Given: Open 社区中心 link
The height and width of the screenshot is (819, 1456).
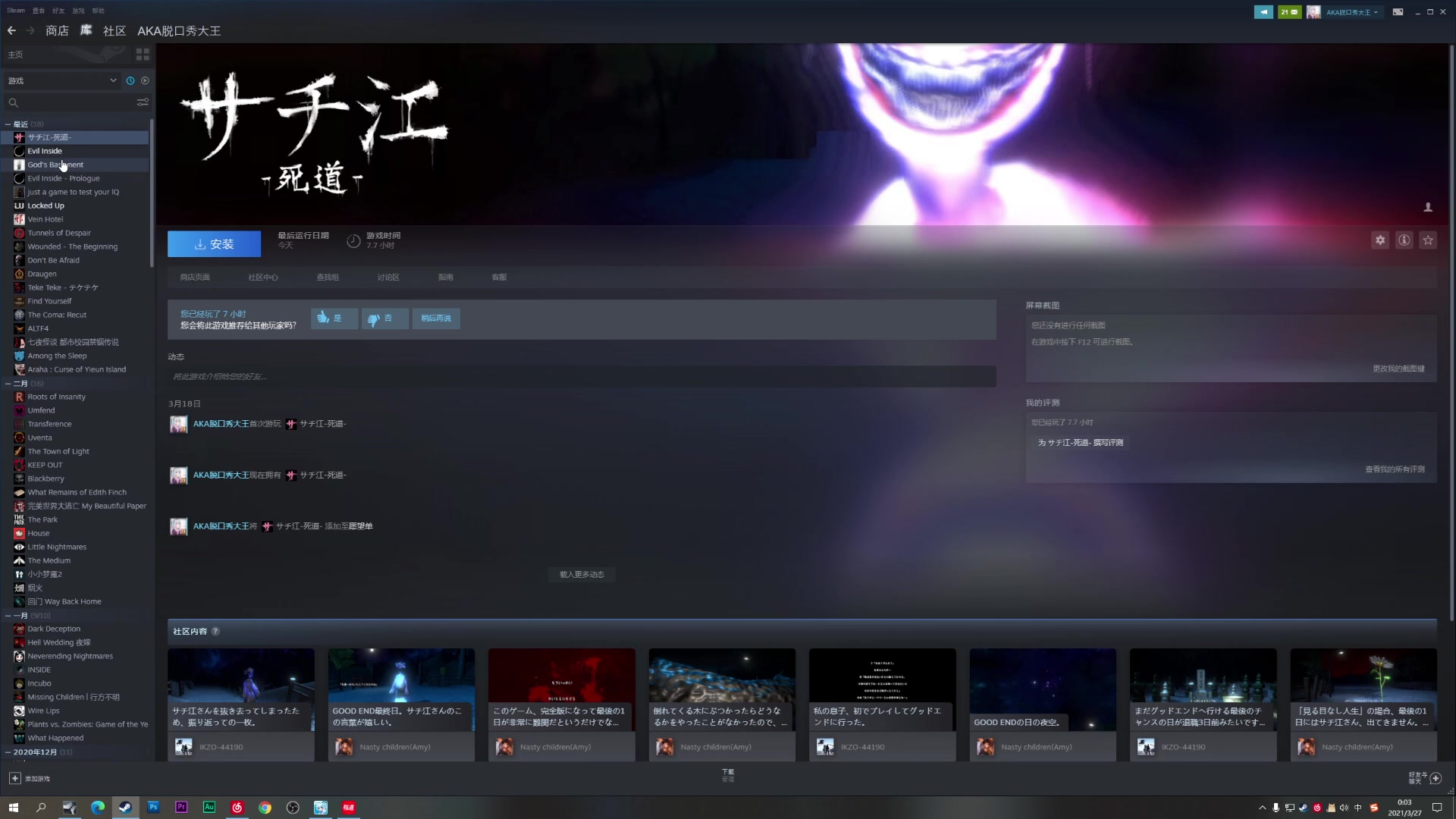Looking at the screenshot, I should pyautogui.click(x=263, y=278).
